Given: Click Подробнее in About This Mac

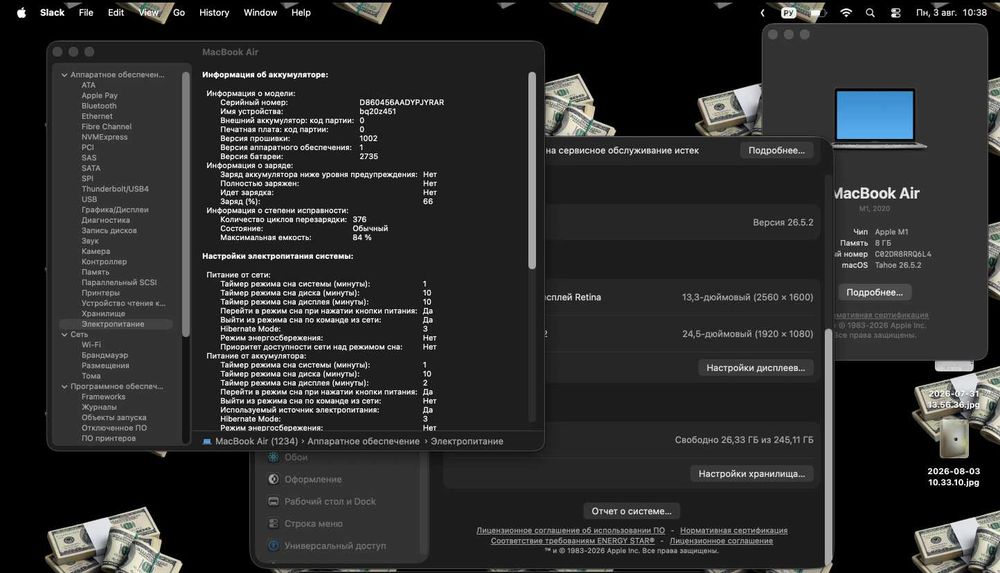Looking at the screenshot, I should [x=874, y=292].
